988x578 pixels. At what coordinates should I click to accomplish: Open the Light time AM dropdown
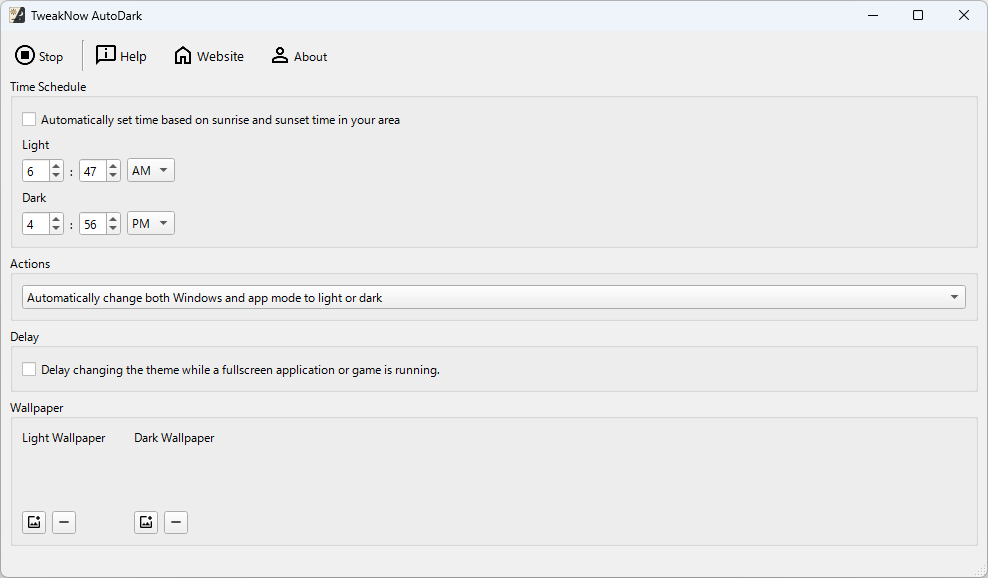click(151, 170)
